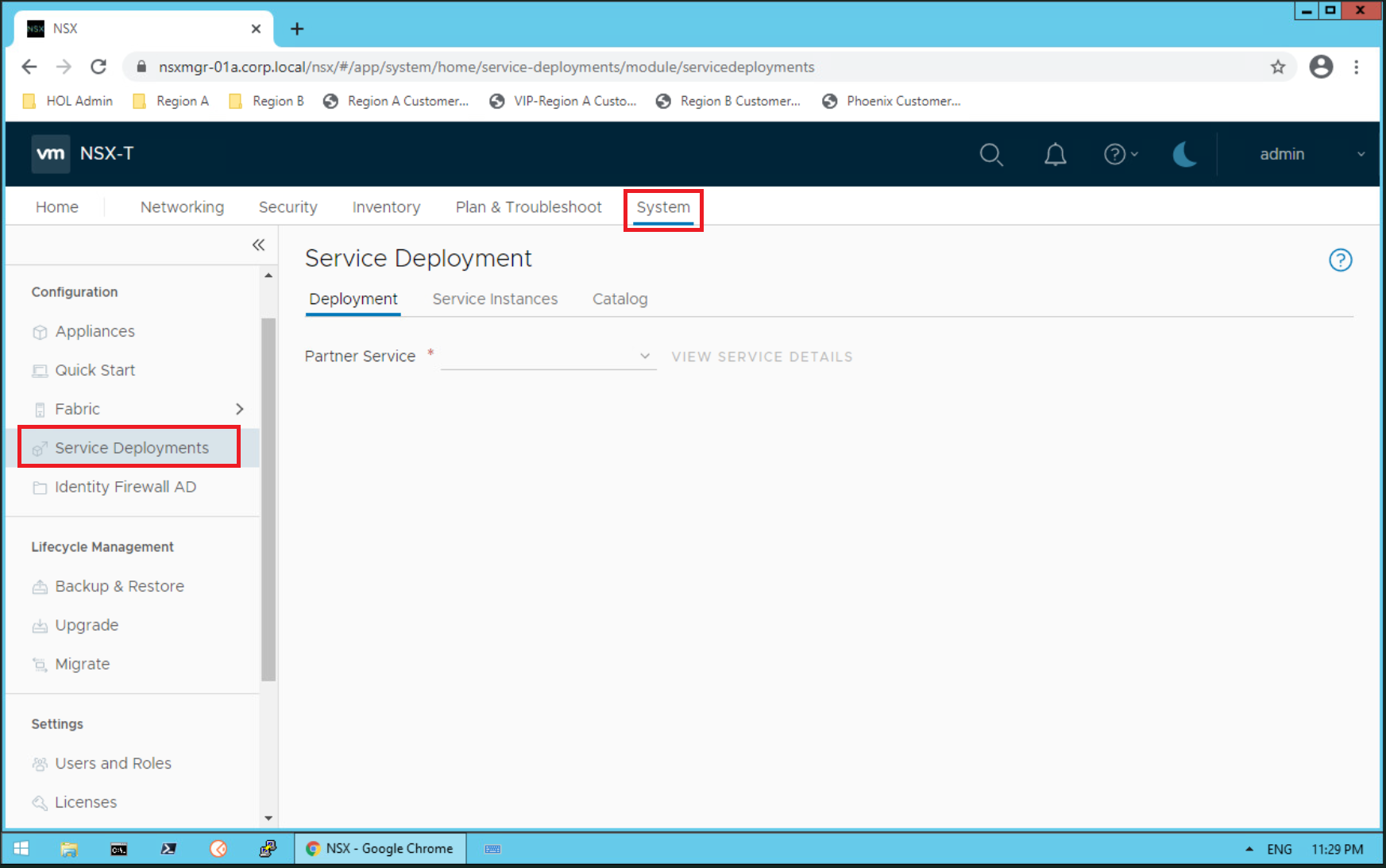Image resolution: width=1386 pixels, height=868 pixels.
Task: Click the address bar URL
Action: coord(486,67)
